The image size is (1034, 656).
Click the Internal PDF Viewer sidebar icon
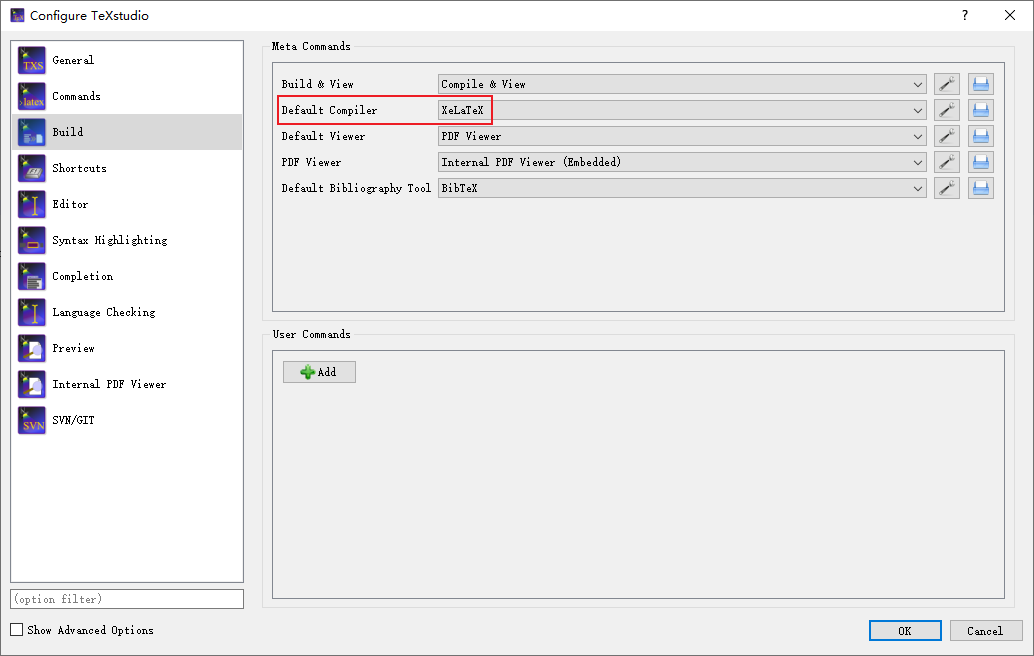[32, 384]
